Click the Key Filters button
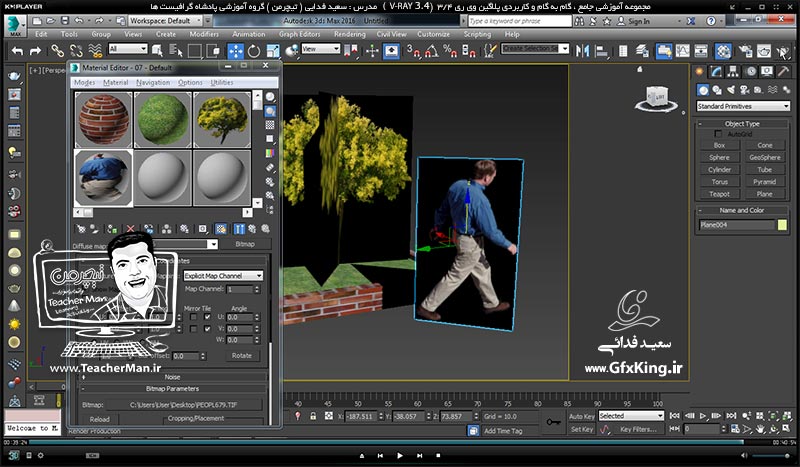 638,429
